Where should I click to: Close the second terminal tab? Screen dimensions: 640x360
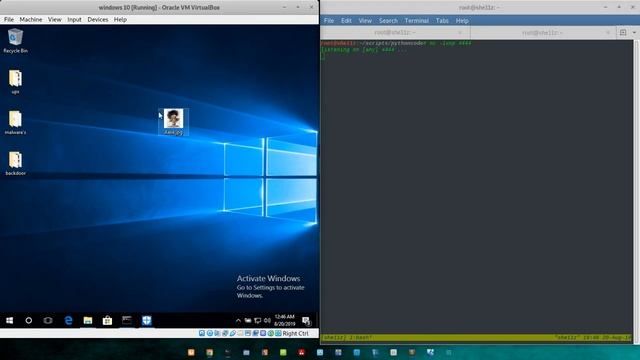pyautogui.click(x=608, y=32)
